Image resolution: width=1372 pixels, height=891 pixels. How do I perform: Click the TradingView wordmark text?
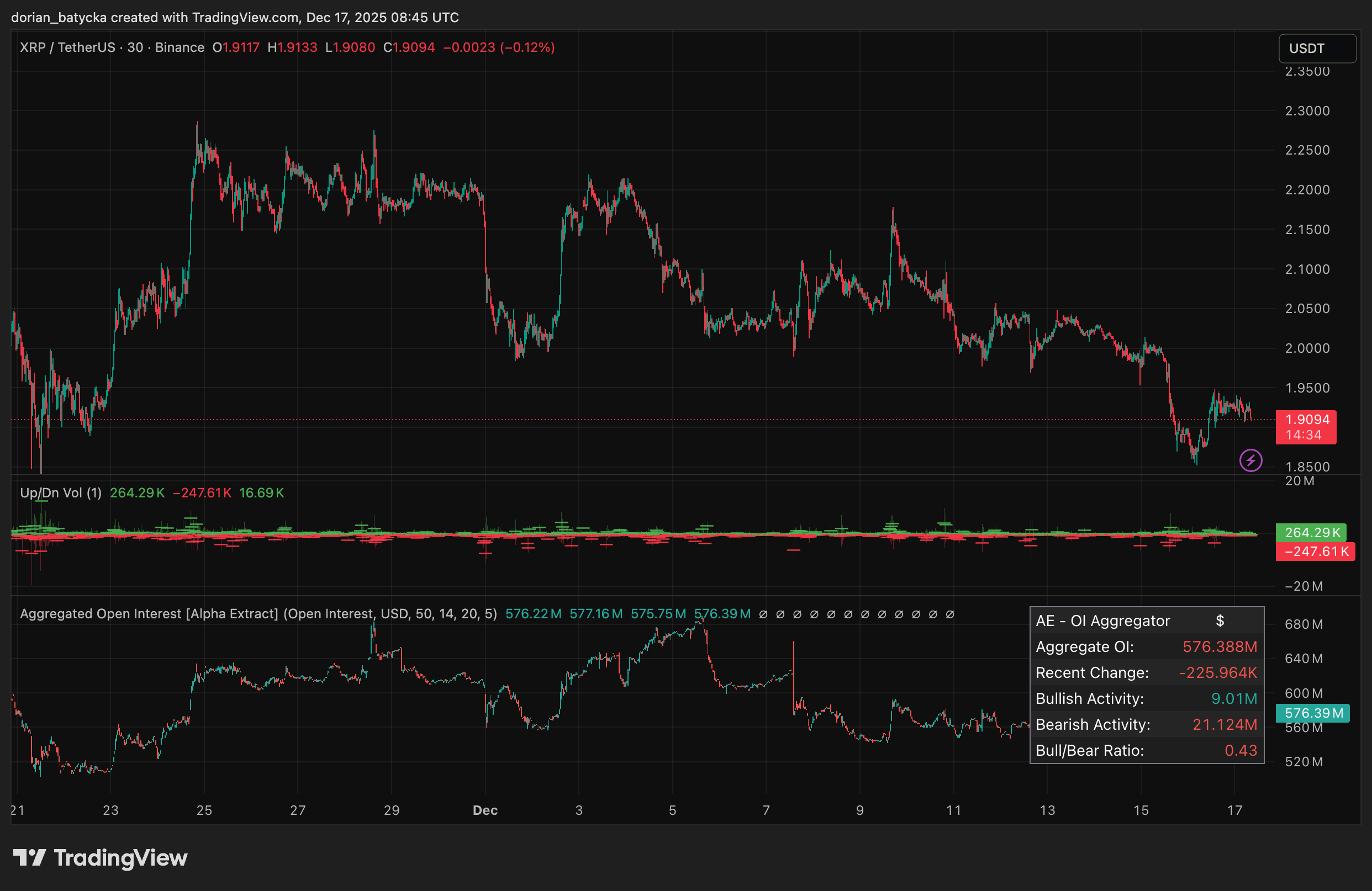[x=120, y=857]
